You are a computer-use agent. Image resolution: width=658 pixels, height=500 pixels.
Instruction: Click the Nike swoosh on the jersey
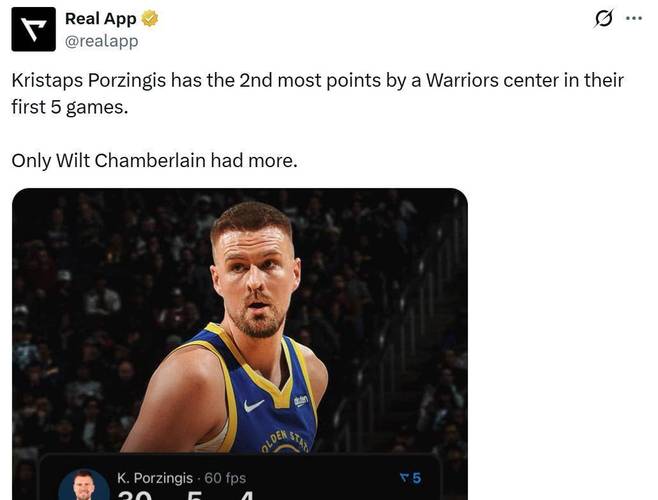(254, 406)
